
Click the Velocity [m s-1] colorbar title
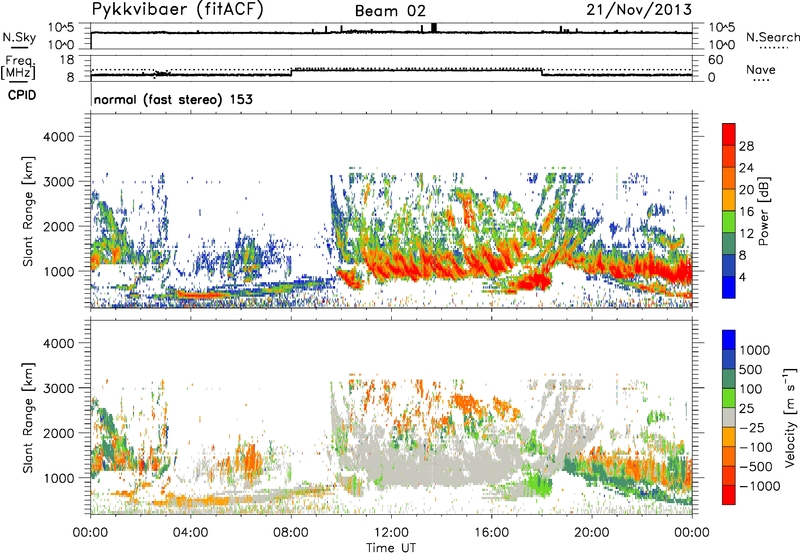point(789,417)
